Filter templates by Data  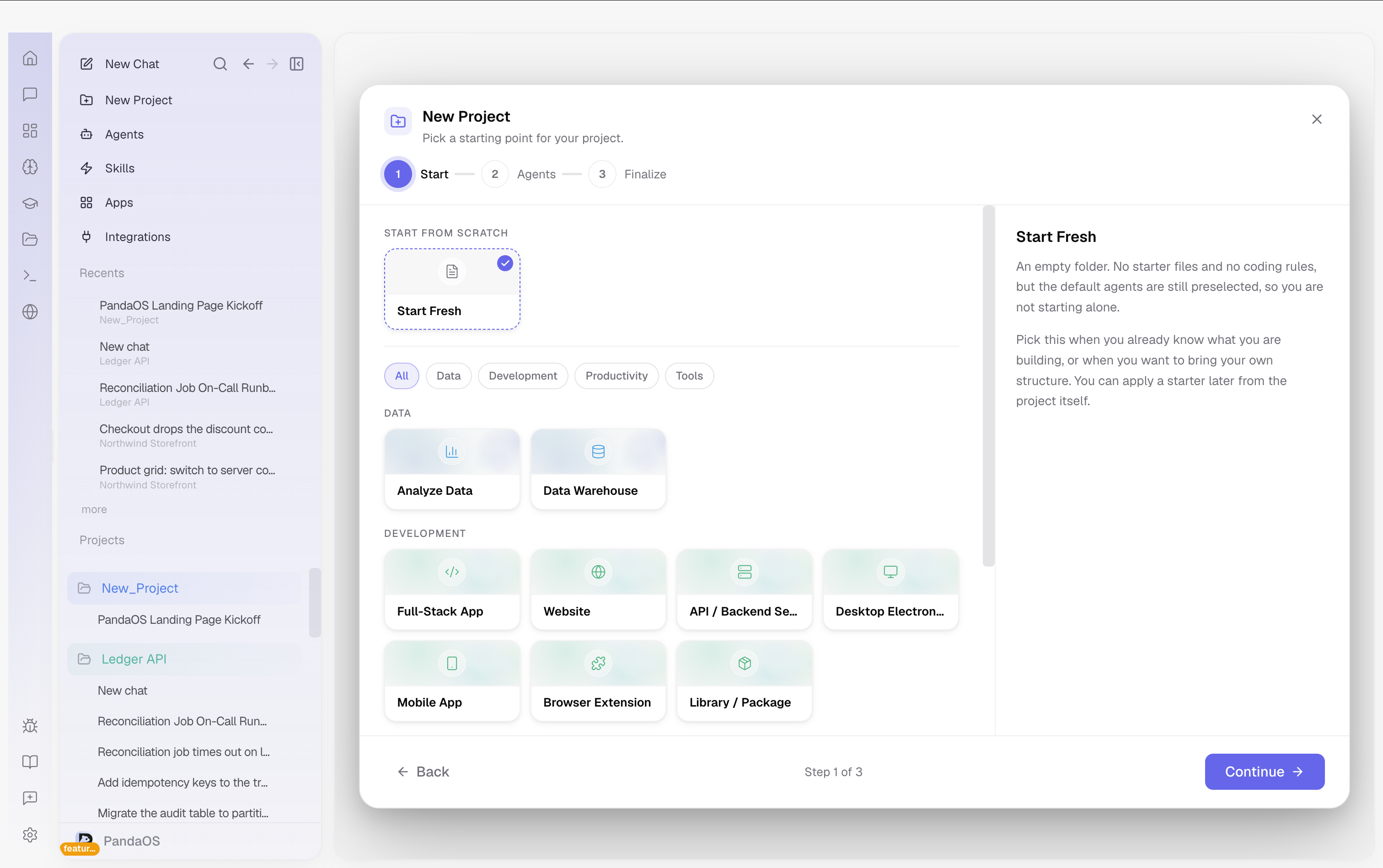[x=448, y=375]
